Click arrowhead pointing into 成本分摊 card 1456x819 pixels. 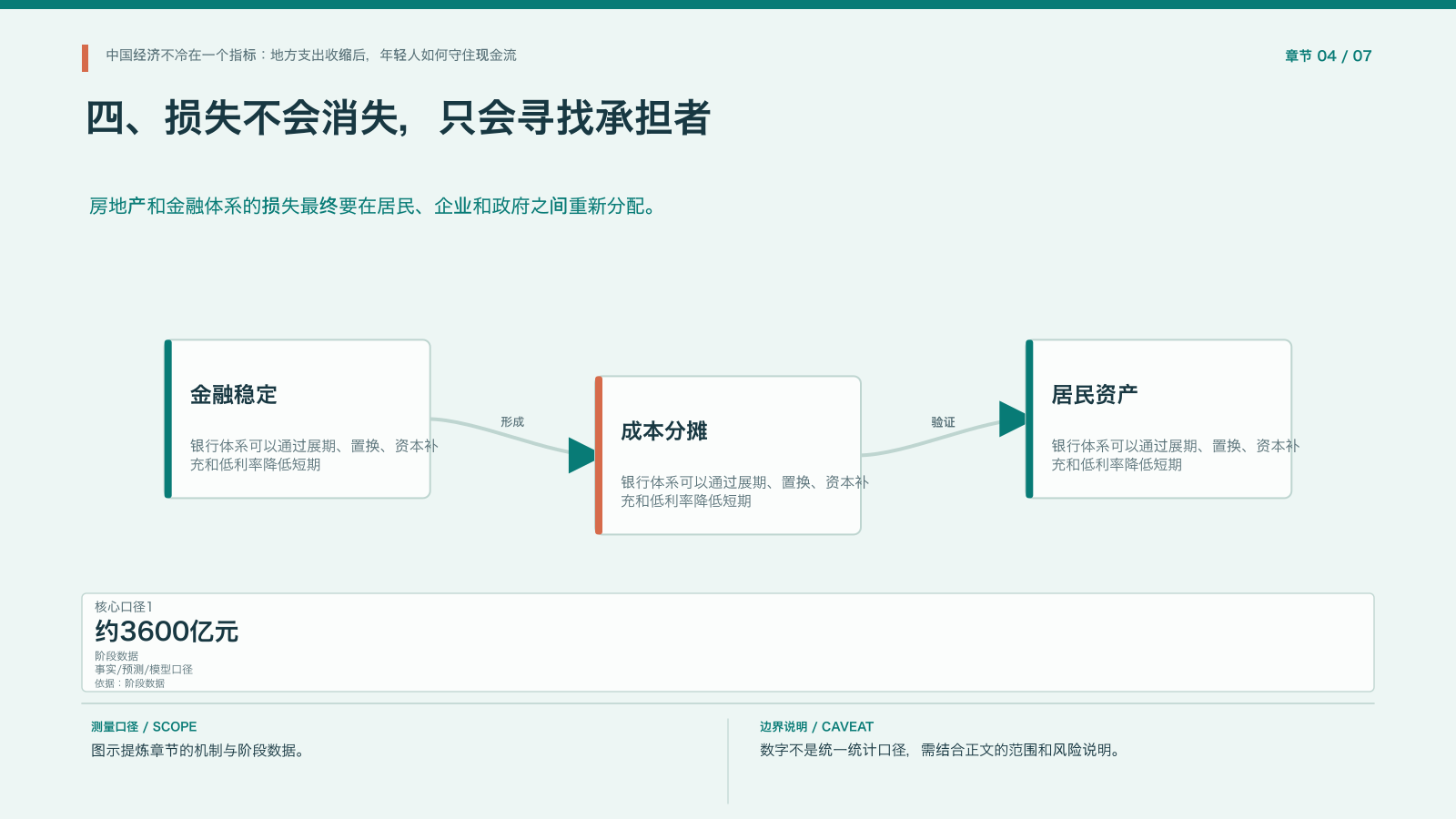click(581, 455)
